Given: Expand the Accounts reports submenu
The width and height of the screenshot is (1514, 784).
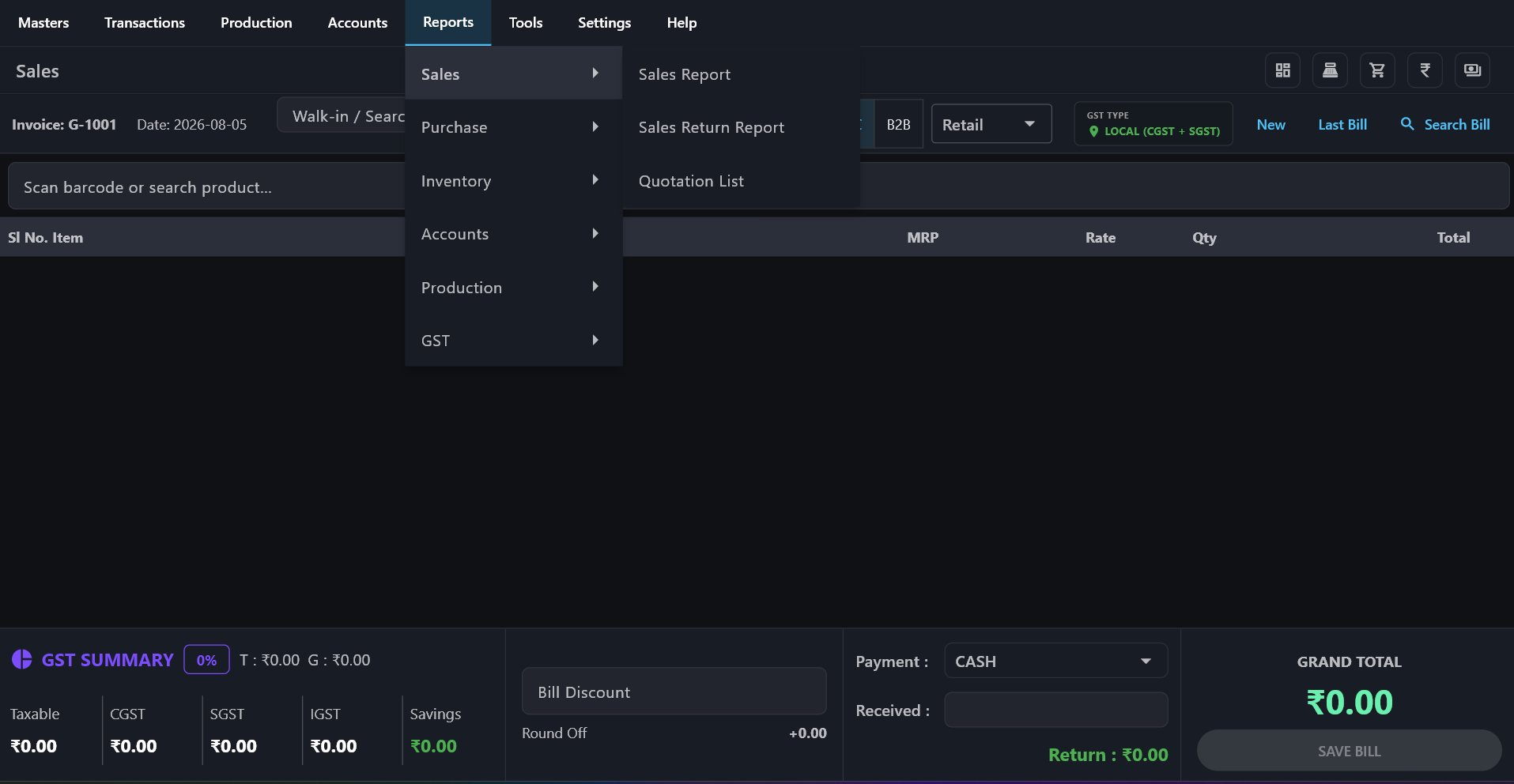Looking at the screenshot, I should coord(513,233).
